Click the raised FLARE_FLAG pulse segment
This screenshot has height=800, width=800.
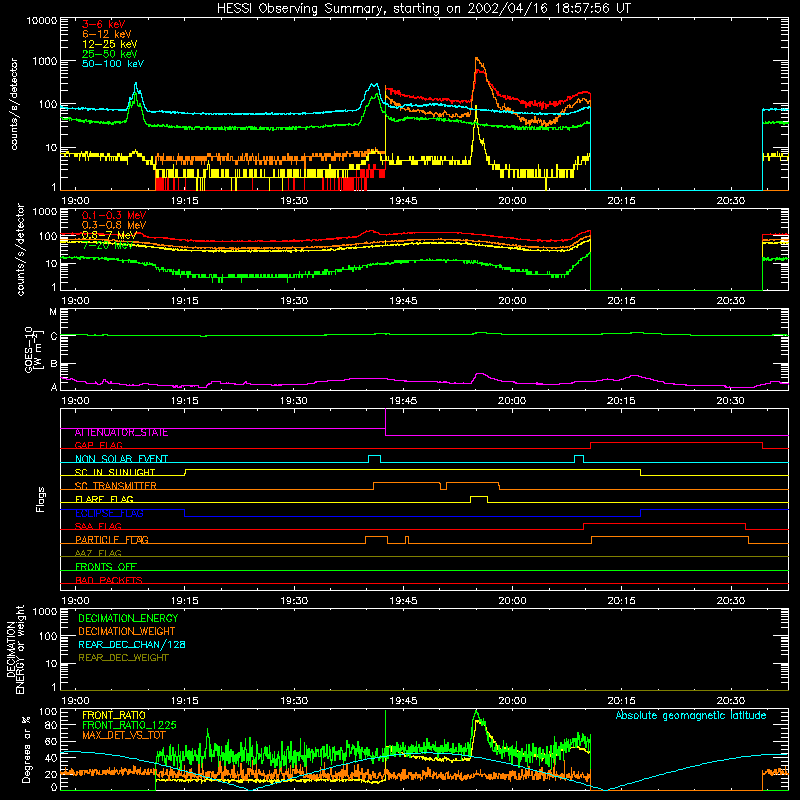point(479,496)
